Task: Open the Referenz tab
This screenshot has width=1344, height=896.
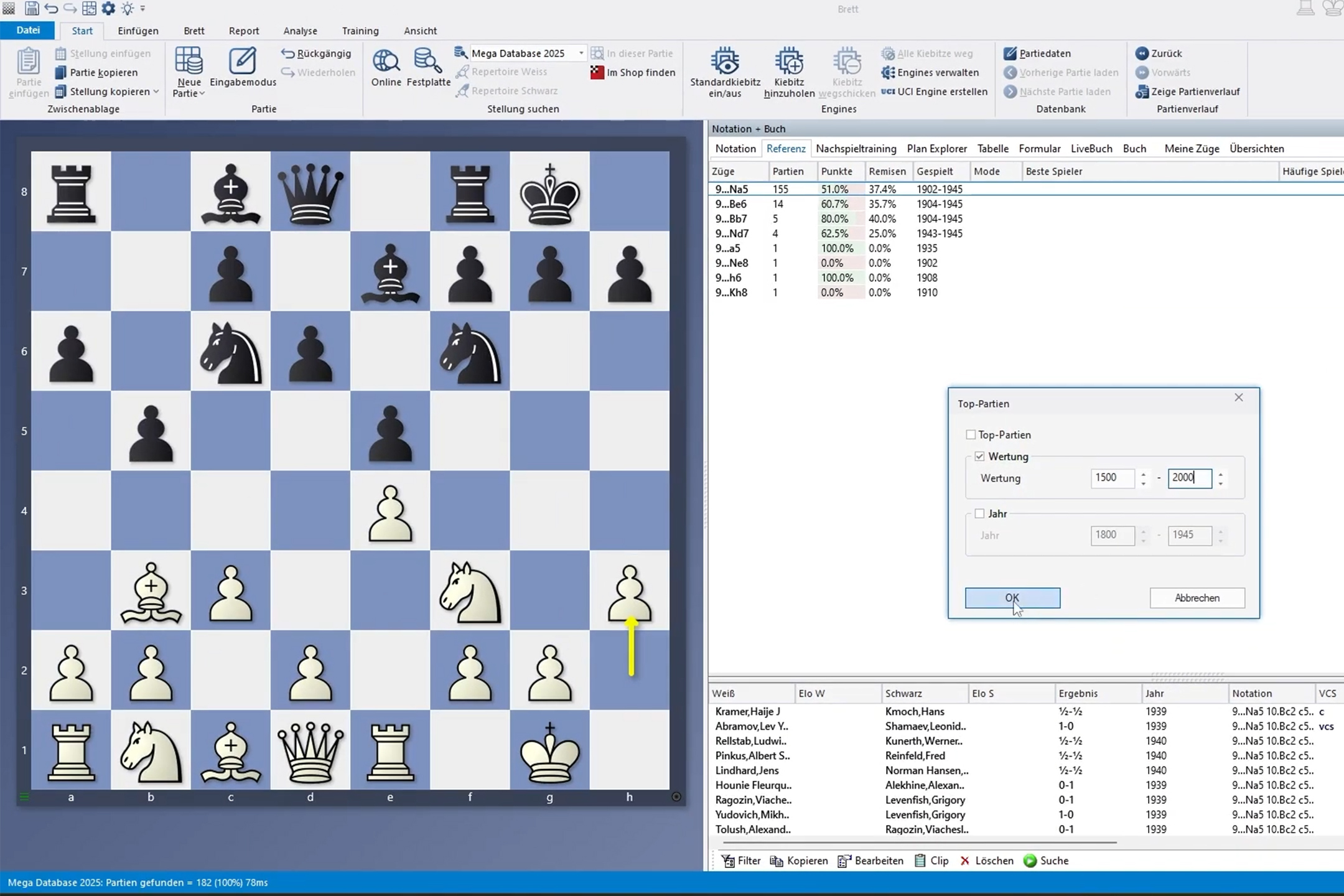Action: [x=785, y=148]
